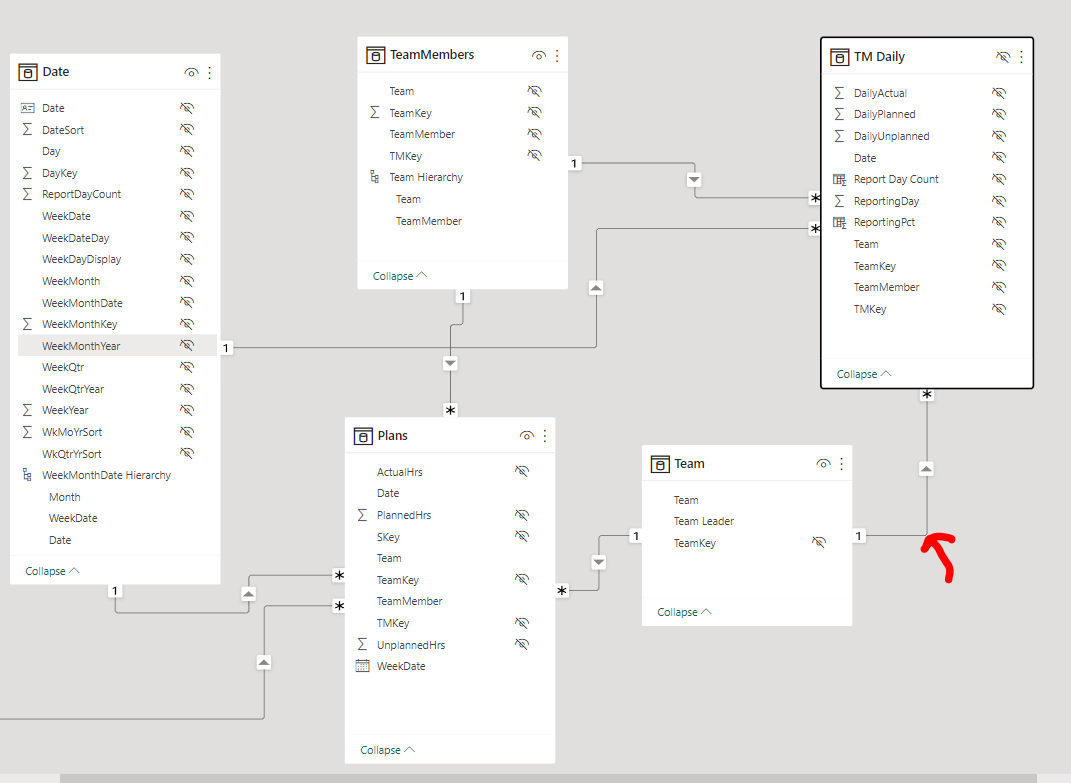Open the Team table more options menu
Image resolution: width=1071 pixels, height=783 pixels.
click(x=842, y=464)
